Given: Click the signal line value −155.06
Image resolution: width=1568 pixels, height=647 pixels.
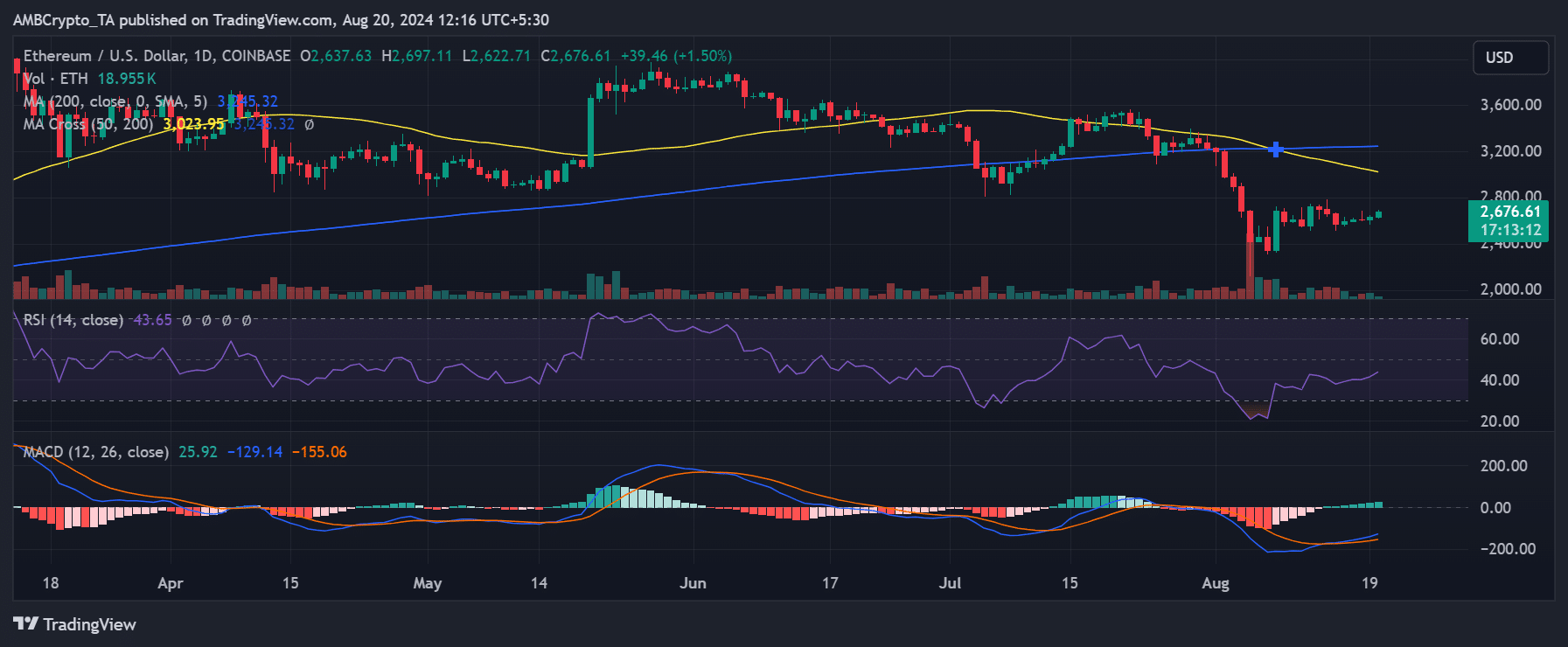Looking at the screenshot, I should (x=319, y=452).
